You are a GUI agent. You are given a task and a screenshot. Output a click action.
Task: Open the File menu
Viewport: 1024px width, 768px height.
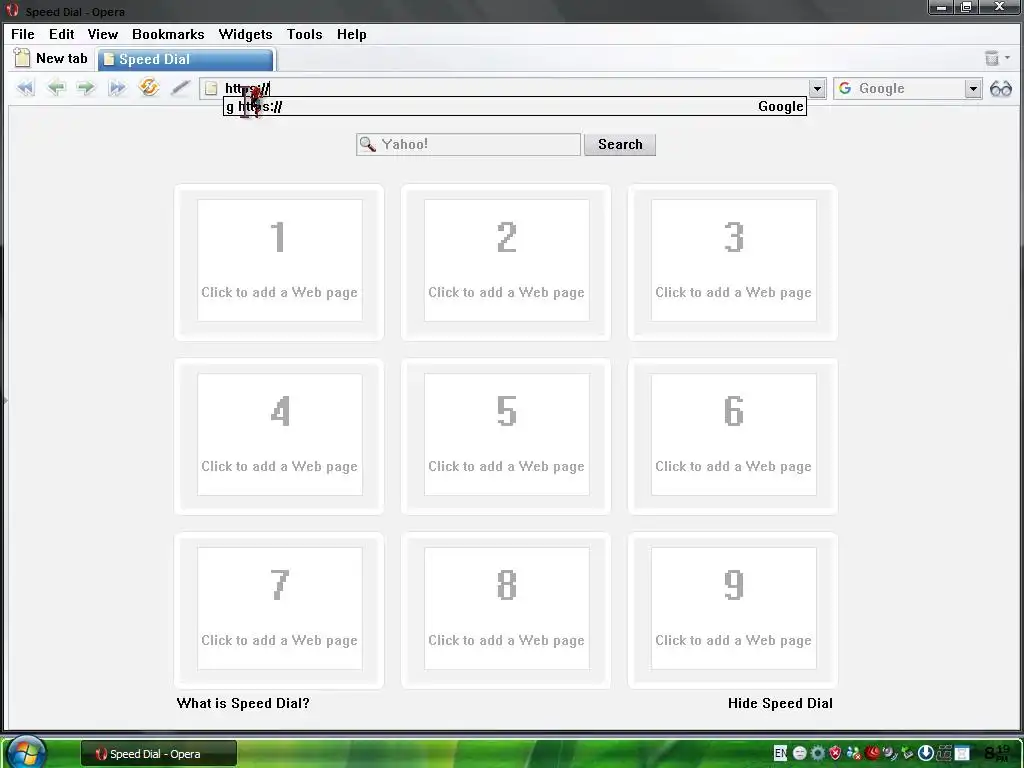23,34
